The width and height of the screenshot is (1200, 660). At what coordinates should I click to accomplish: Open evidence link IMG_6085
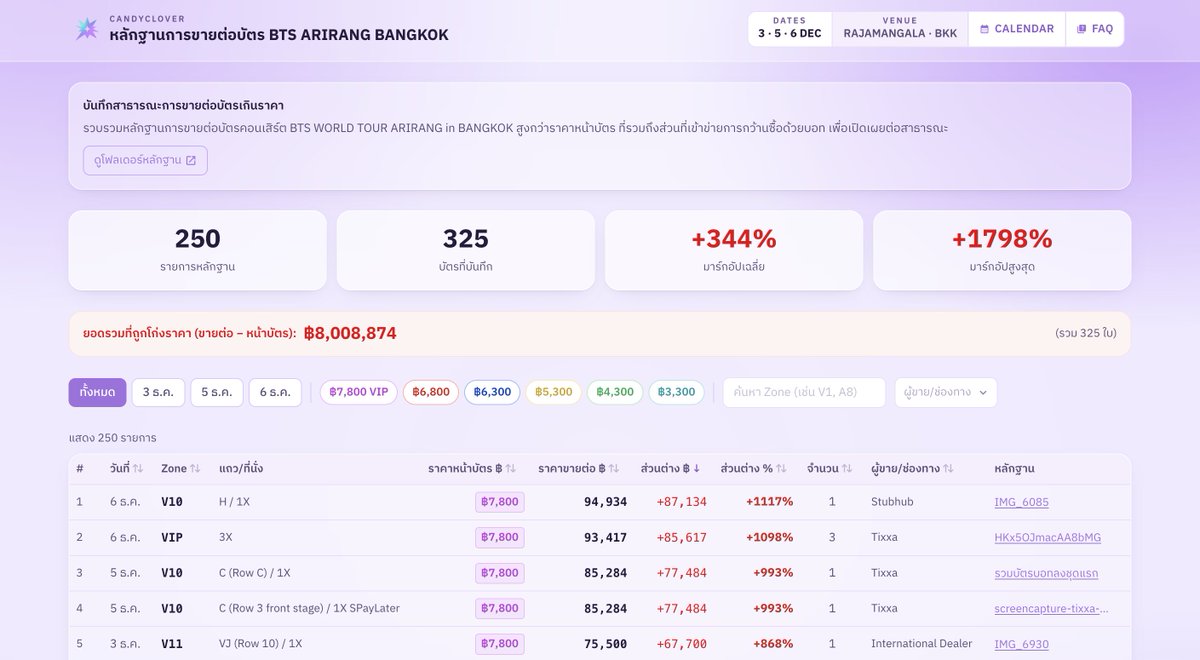pyautogui.click(x=1021, y=502)
